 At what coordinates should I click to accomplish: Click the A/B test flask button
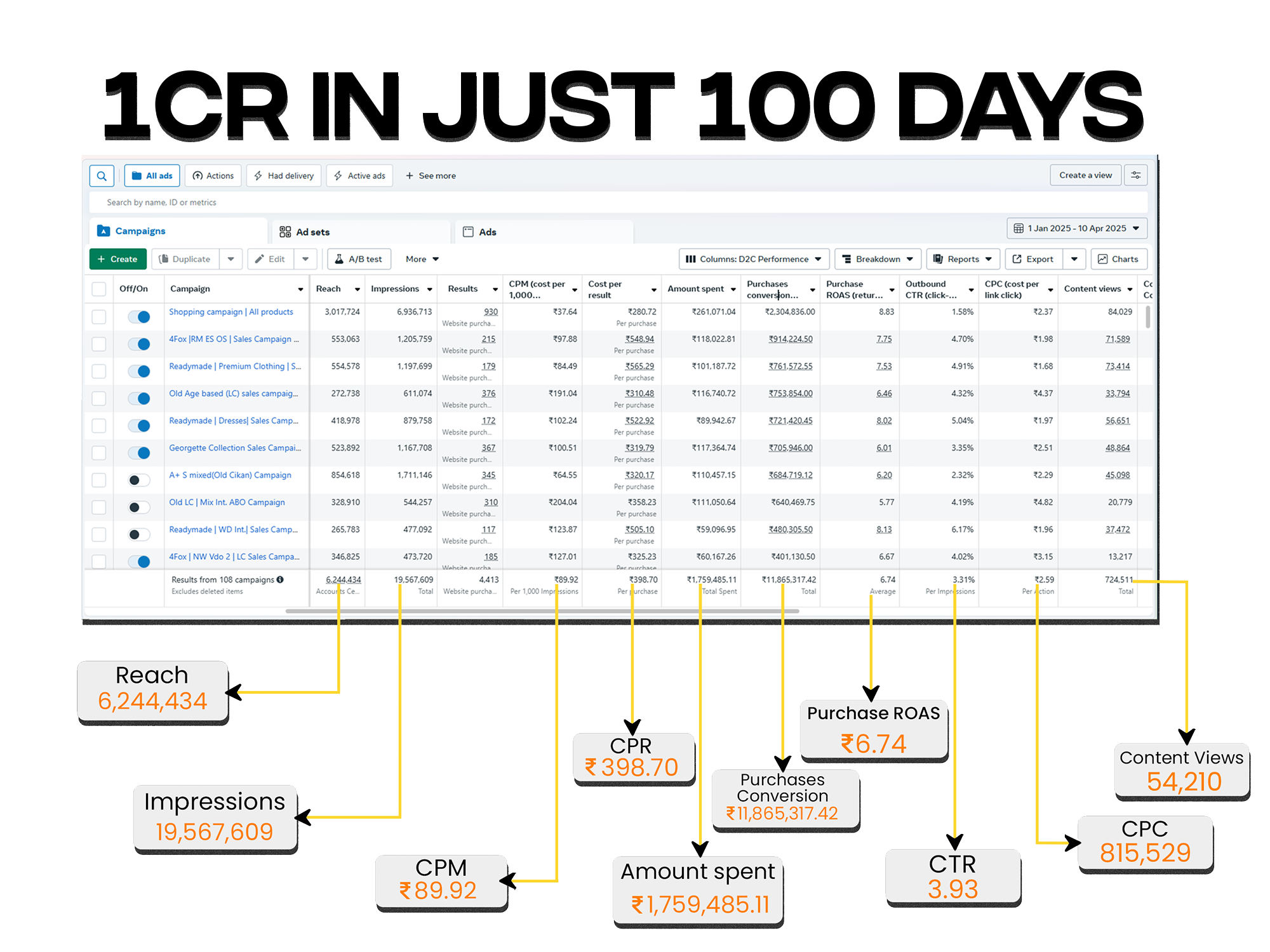(x=359, y=259)
